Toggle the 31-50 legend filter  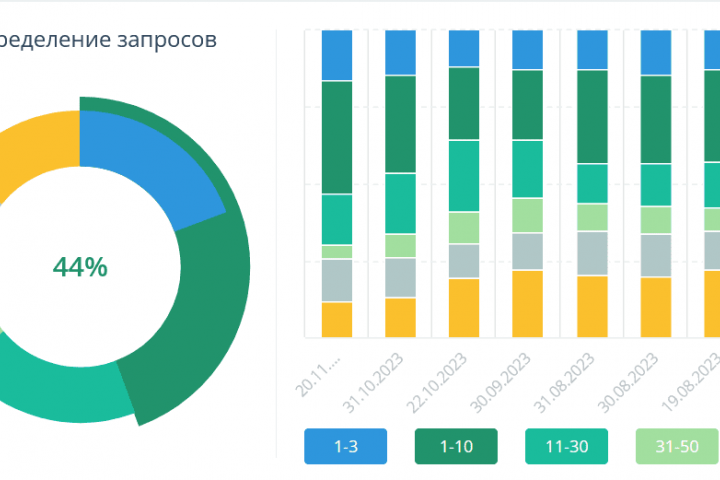click(677, 446)
